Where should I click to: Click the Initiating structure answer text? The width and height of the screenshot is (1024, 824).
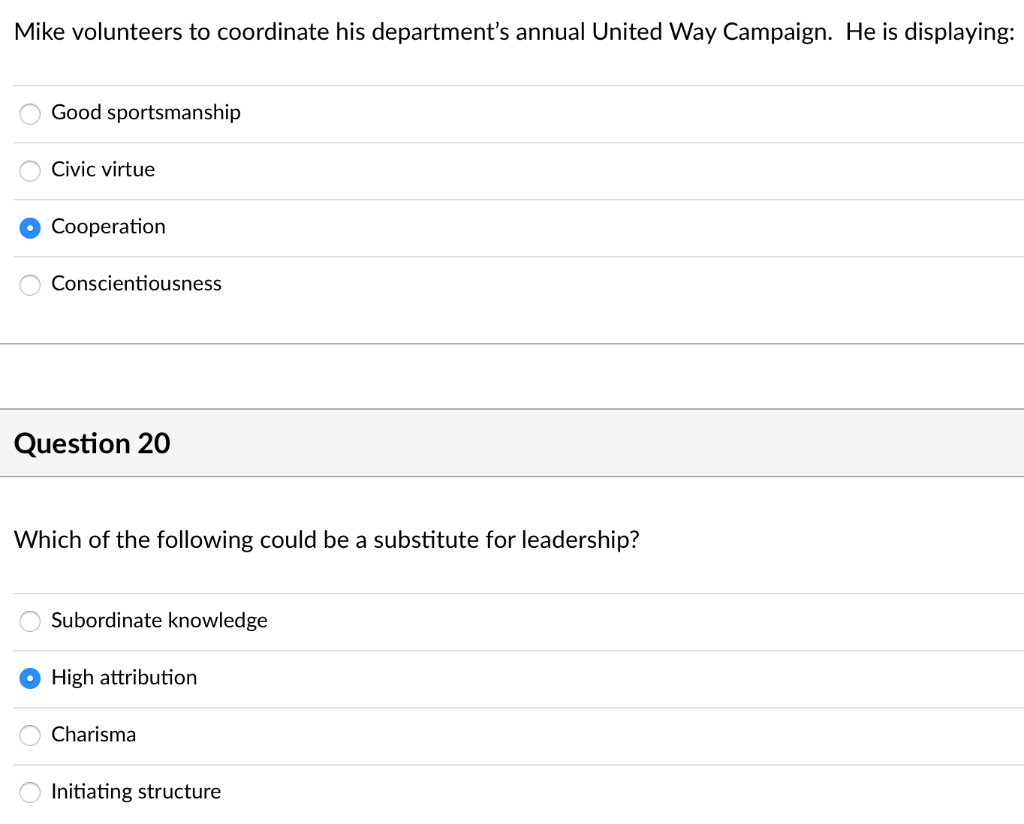click(x=136, y=791)
